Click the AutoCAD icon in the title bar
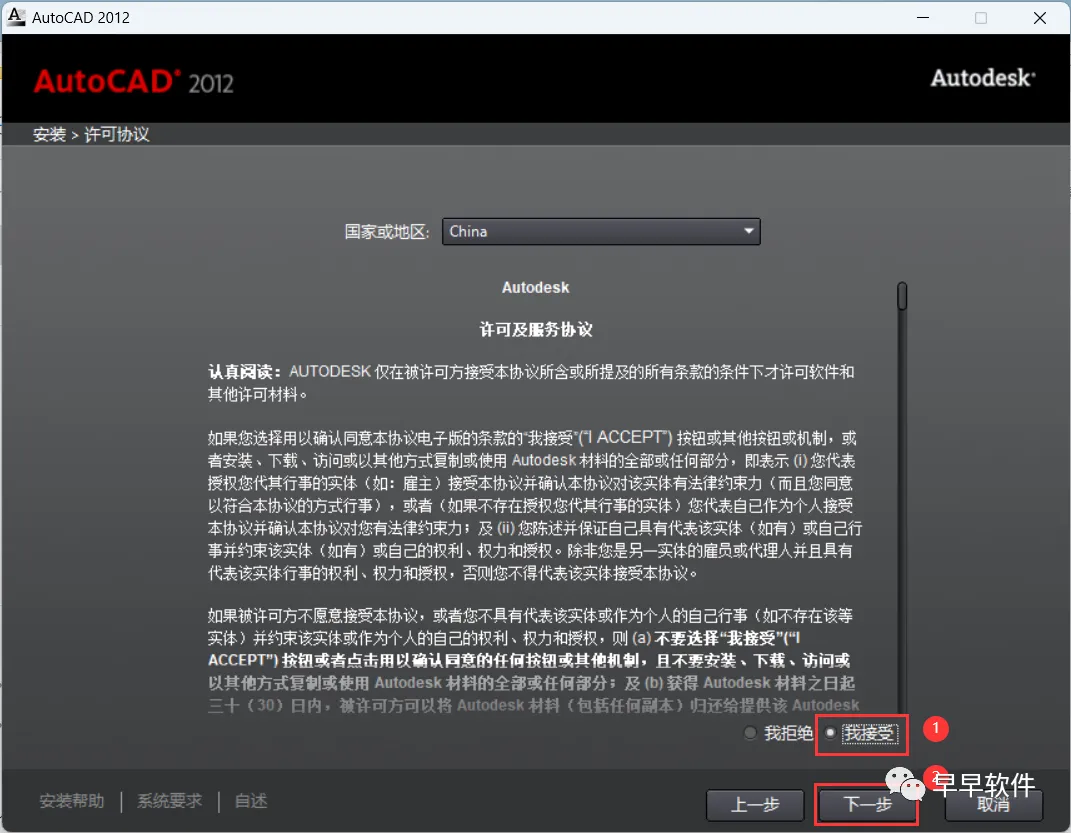 coord(15,16)
